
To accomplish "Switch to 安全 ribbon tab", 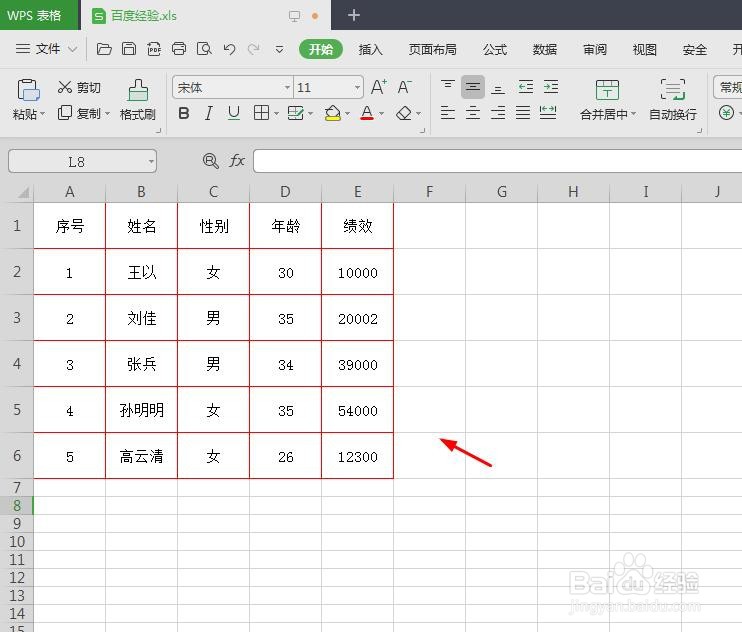I will tap(695, 49).
